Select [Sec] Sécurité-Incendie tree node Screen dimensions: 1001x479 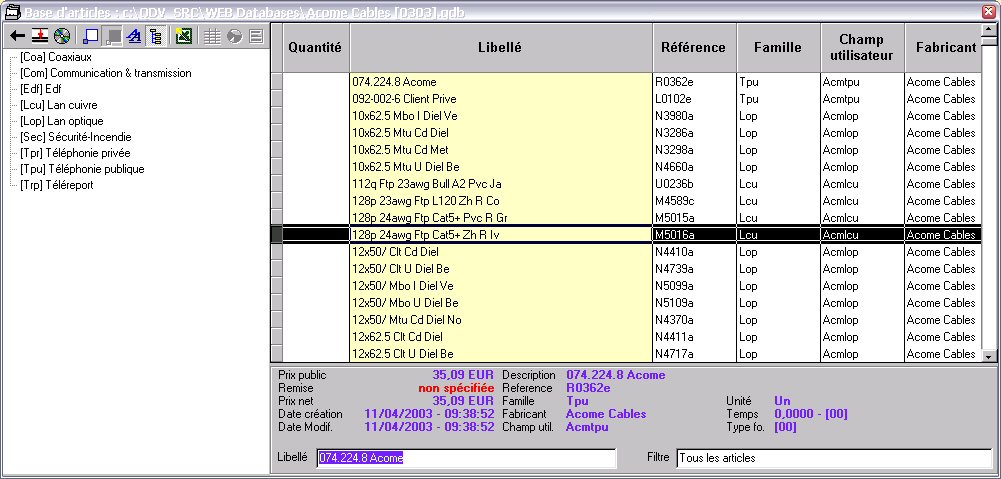click(x=75, y=137)
